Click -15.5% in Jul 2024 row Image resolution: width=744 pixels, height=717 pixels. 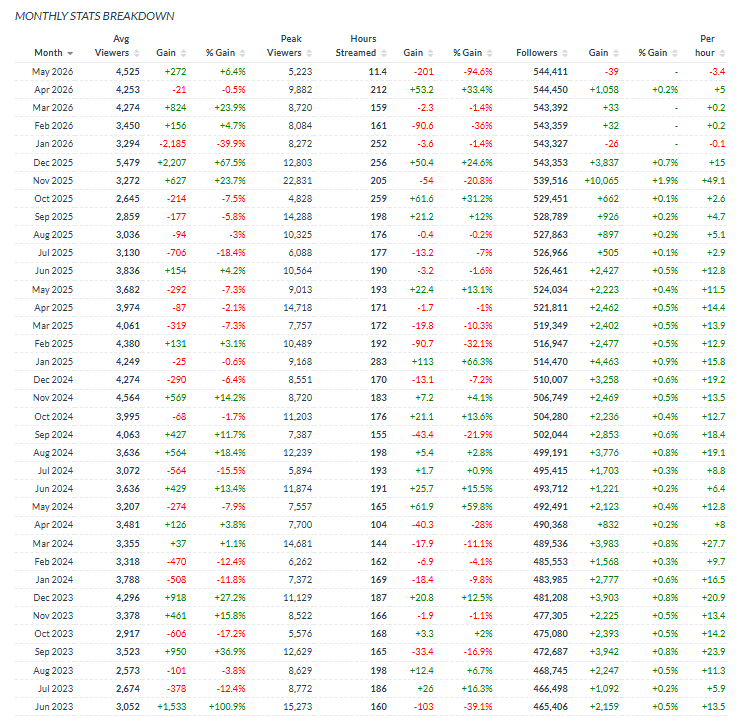click(x=231, y=471)
